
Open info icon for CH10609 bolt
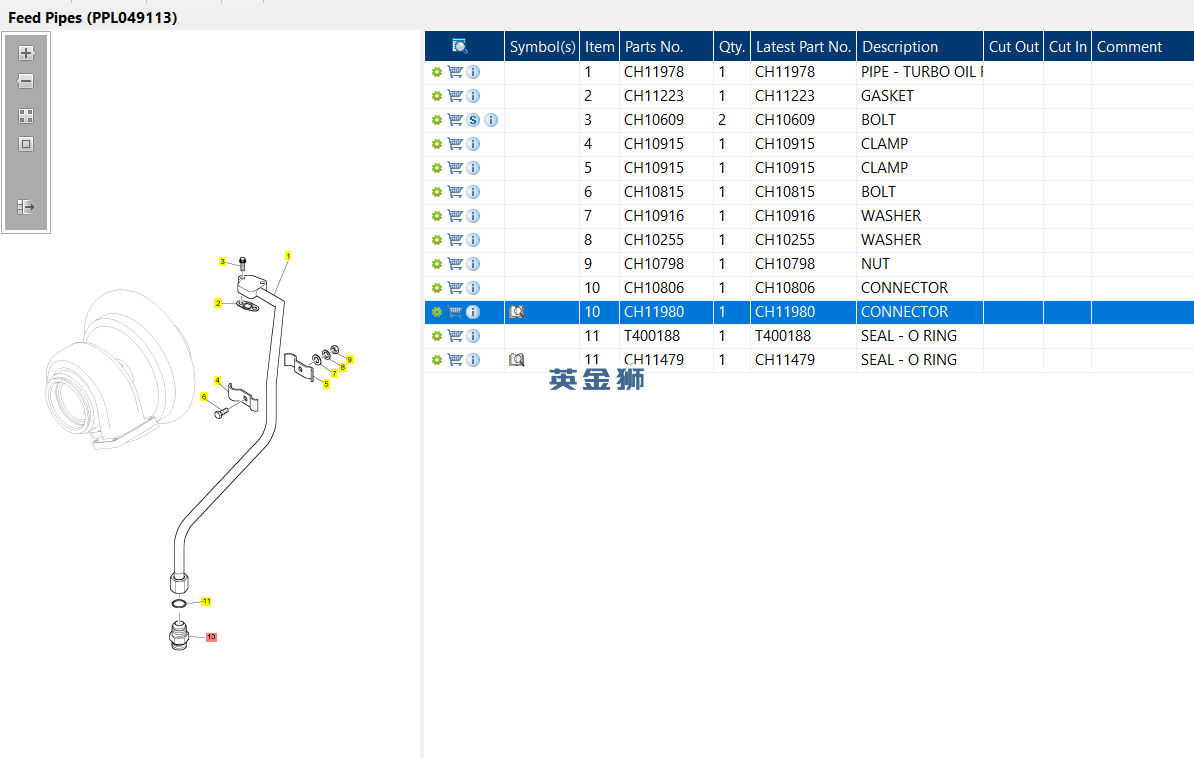click(x=491, y=120)
